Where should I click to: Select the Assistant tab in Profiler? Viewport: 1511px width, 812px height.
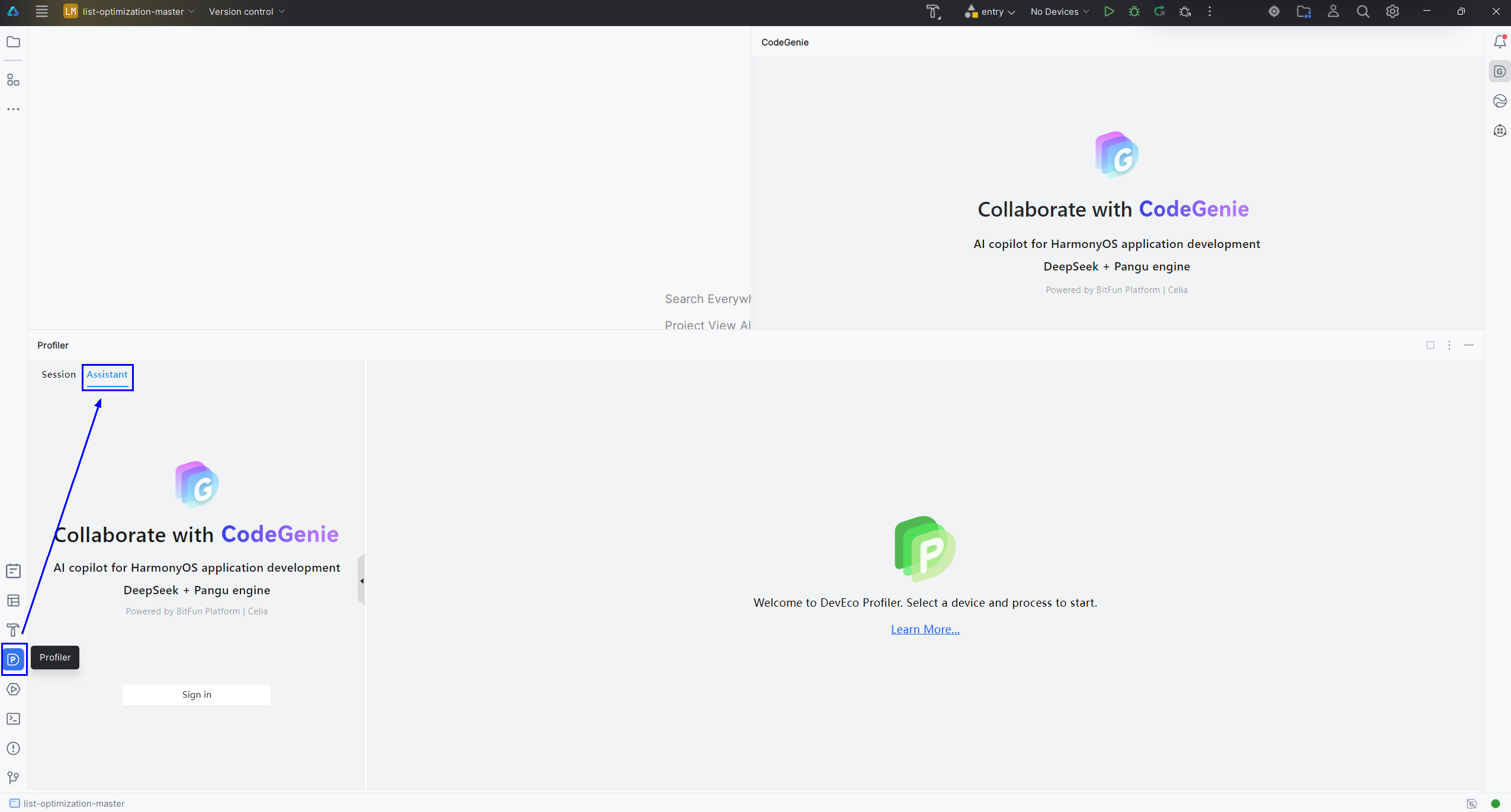pos(107,374)
